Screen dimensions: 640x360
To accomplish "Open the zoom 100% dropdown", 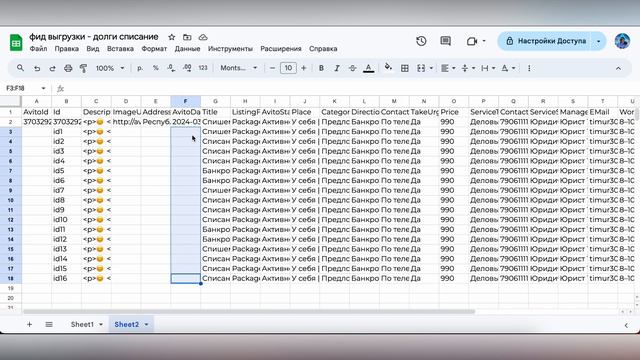I will (109, 68).
